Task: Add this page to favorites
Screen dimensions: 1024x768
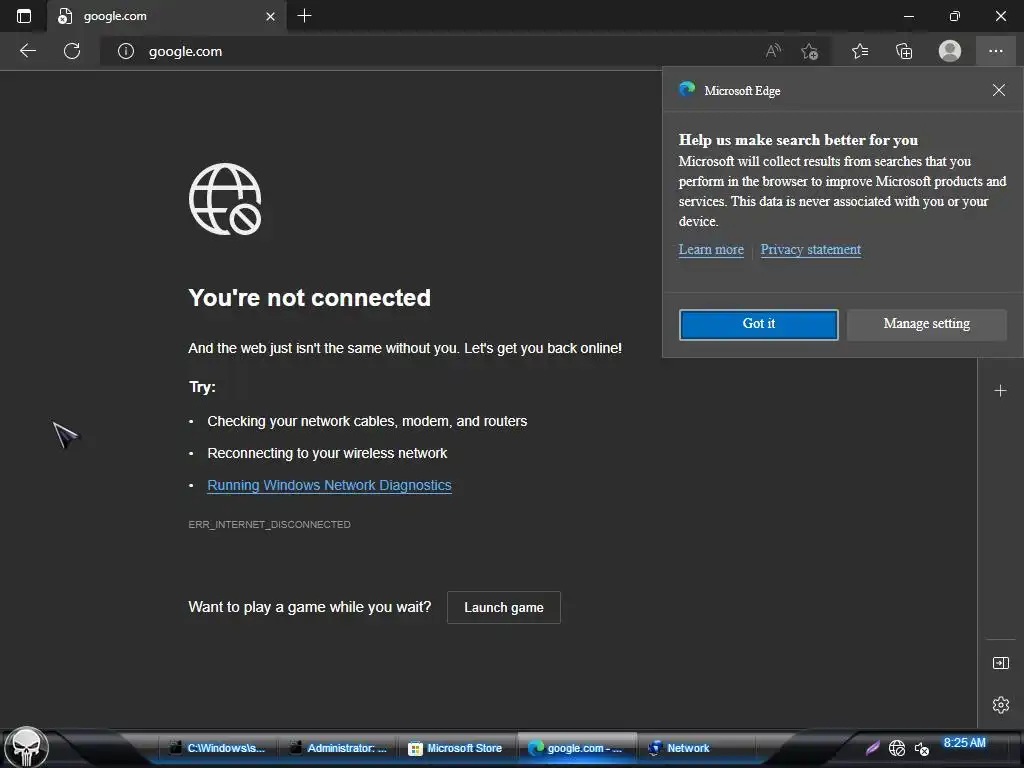Action: [810, 51]
